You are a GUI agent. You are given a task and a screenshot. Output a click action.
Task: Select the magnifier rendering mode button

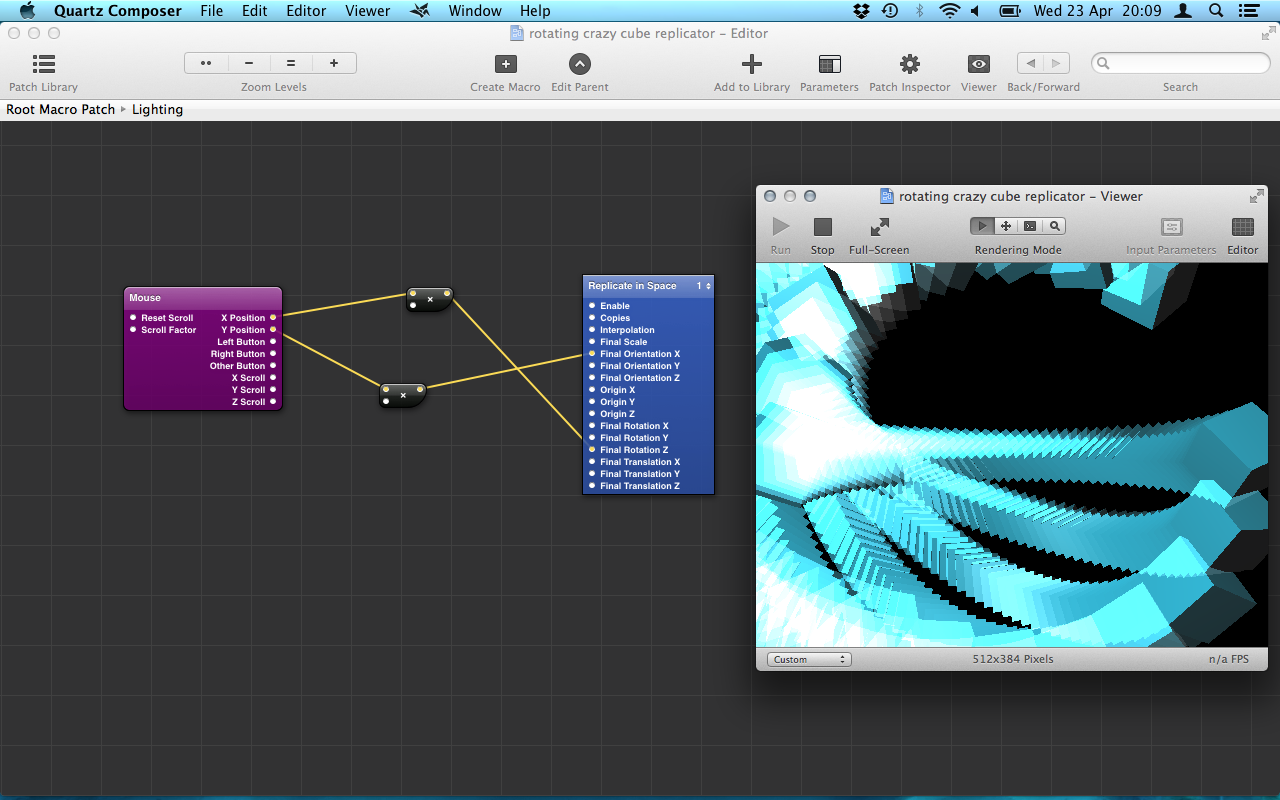tap(1054, 226)
